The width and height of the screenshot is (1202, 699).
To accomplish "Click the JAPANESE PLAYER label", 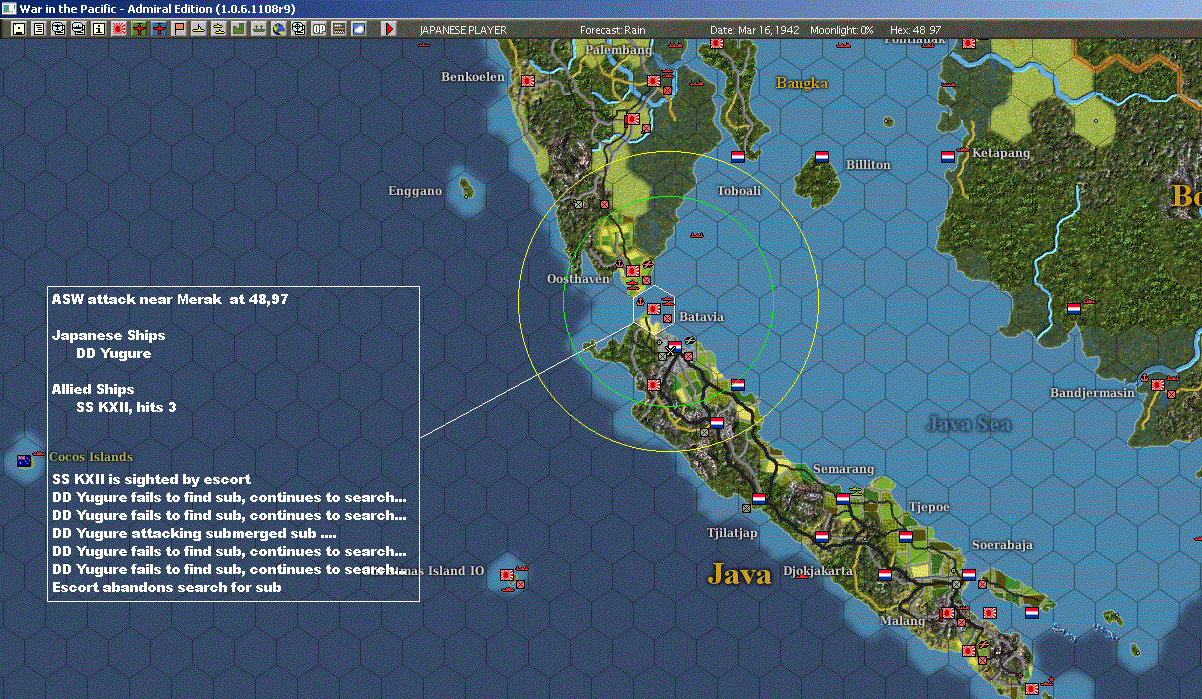I will pyautogui.click(x=463, y=30).
